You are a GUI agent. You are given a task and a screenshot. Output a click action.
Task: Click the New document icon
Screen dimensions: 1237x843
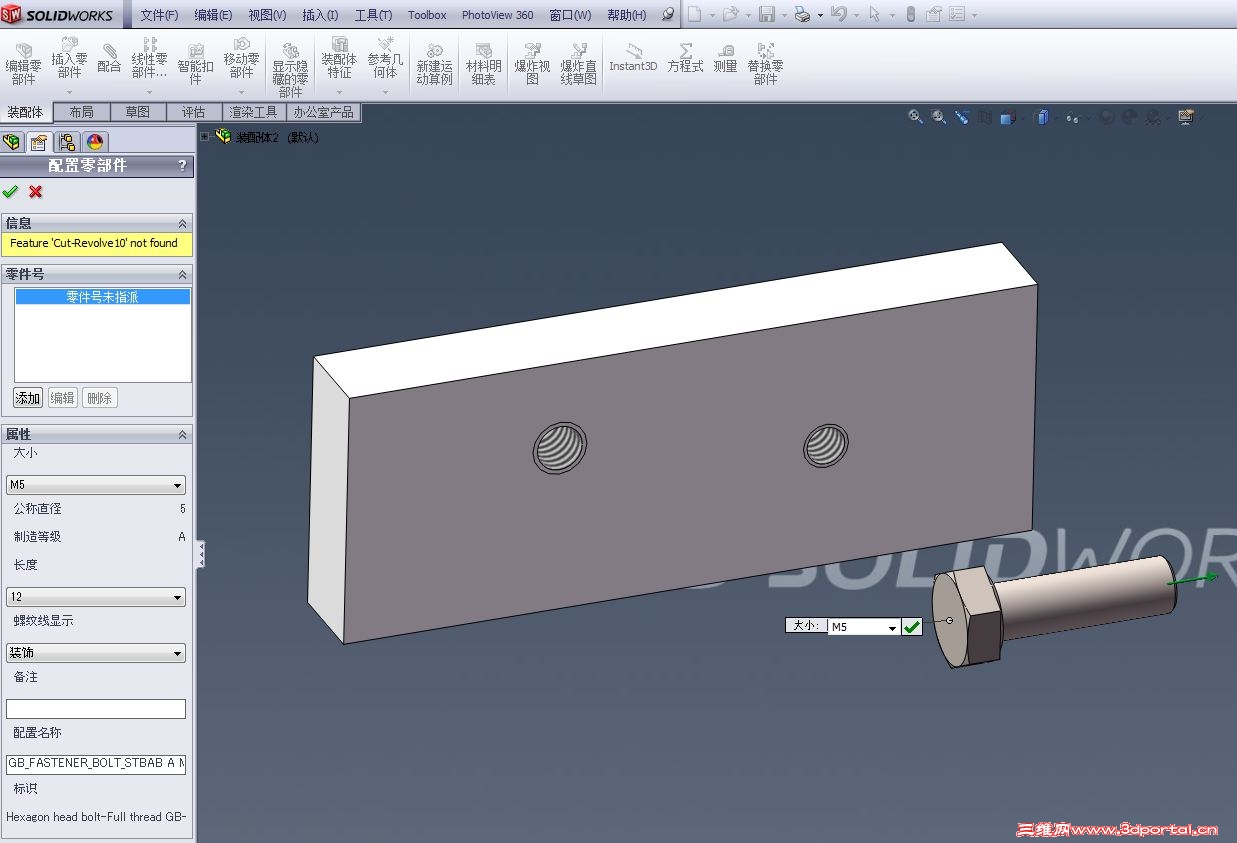pos(695,14)
